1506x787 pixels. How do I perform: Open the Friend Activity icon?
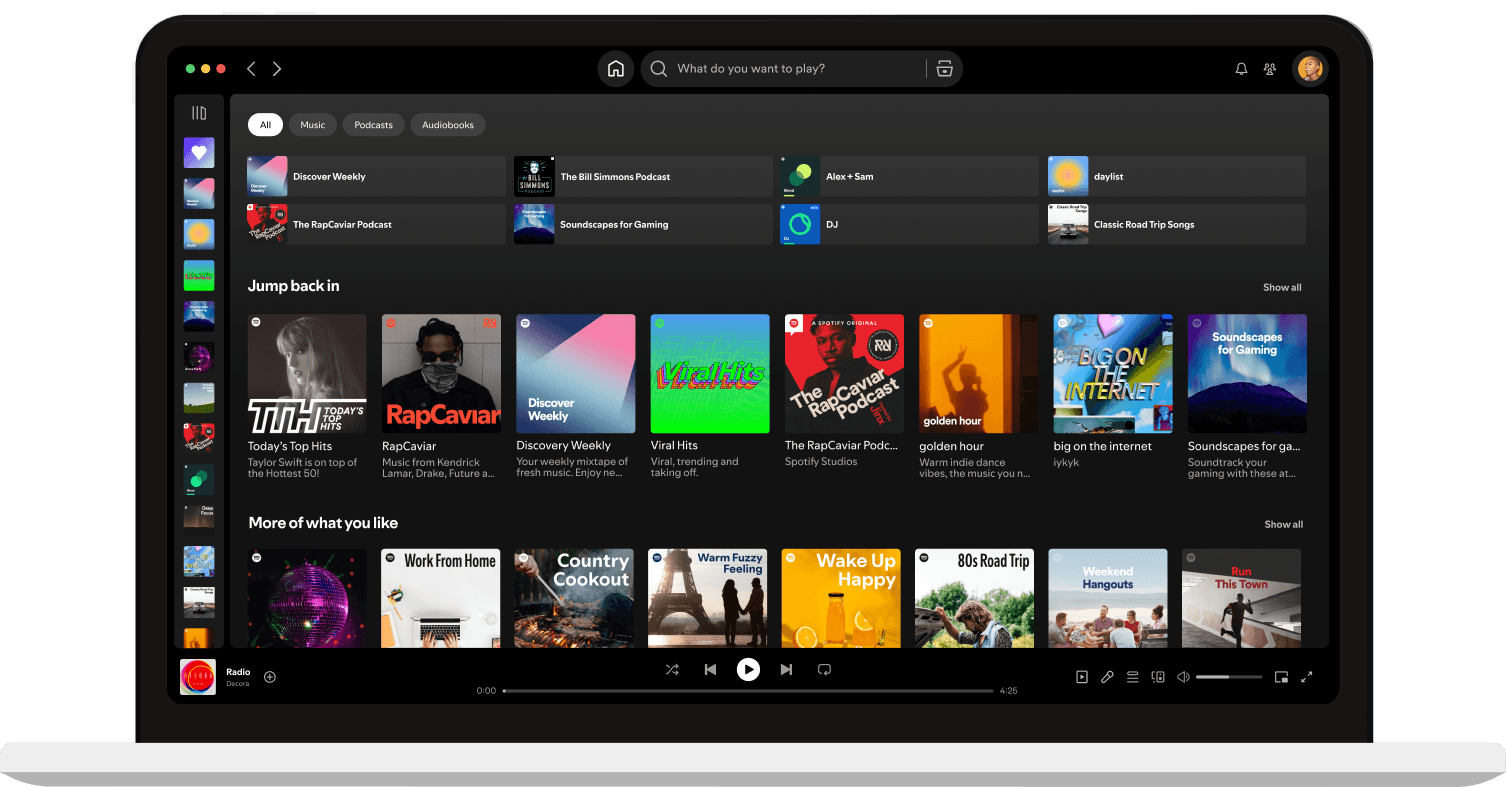pyautogui.click(x=1269, y=68)
